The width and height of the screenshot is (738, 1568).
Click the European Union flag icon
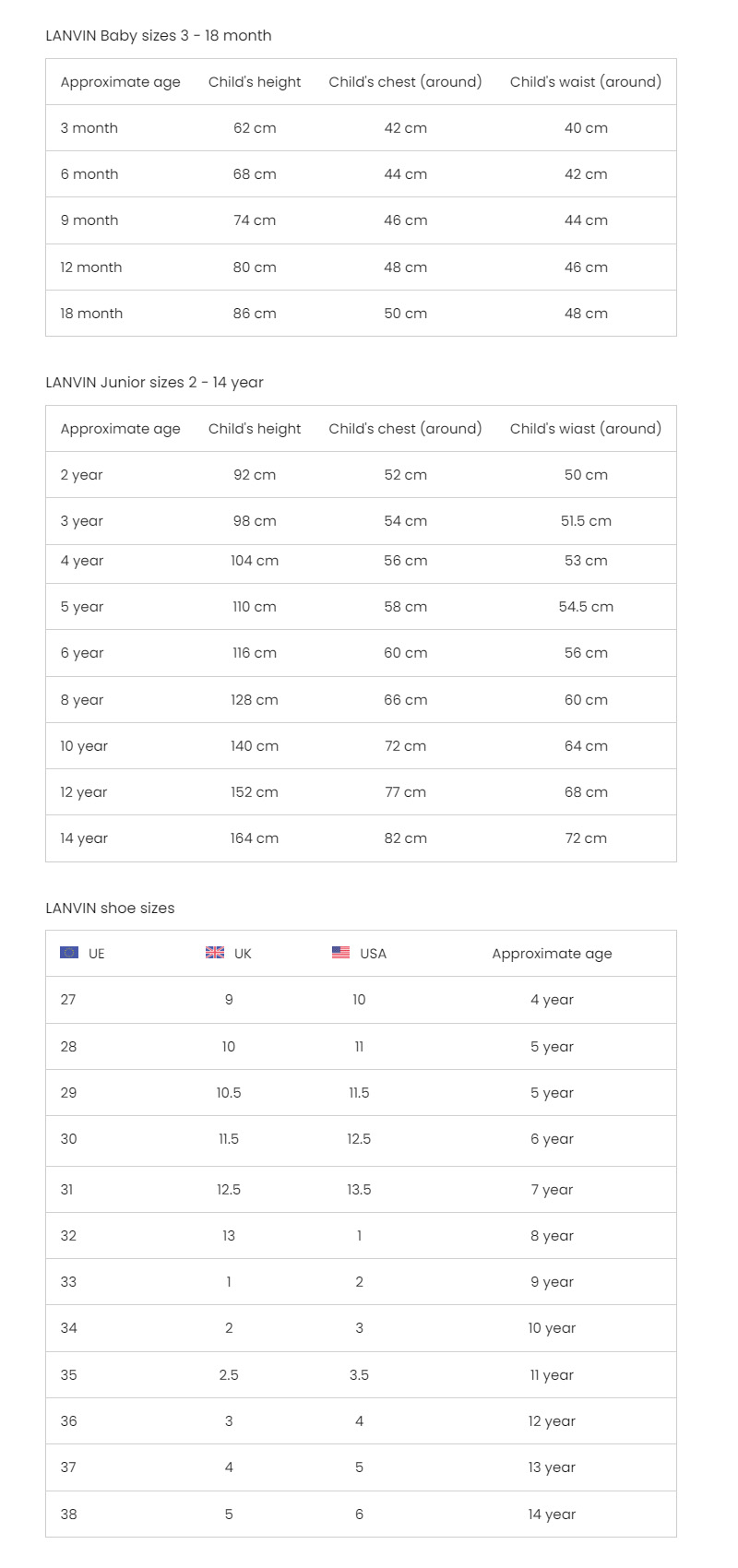click(69, 953)
